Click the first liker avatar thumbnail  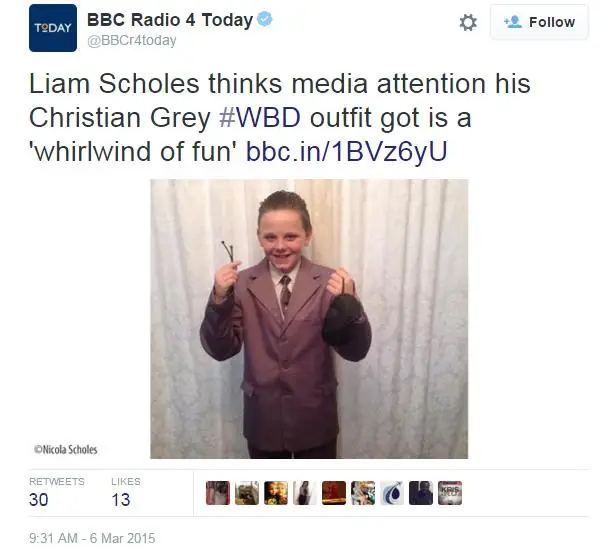pyautogui.click(x=218, y=493)
